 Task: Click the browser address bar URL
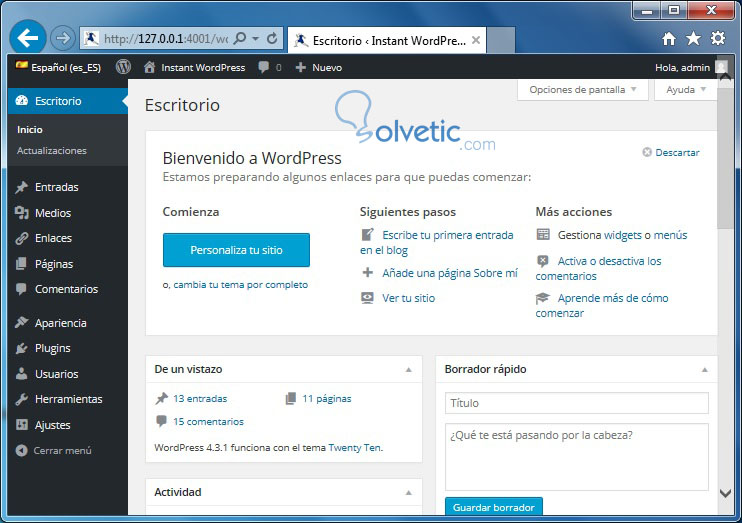tap(166, 39)
